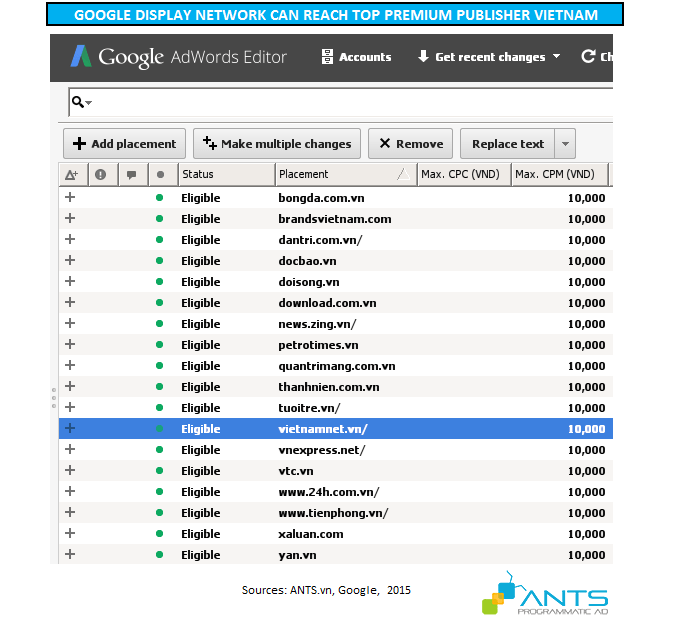Click the plus icon beside bongda.com.vn

click(x=70, y=198)
